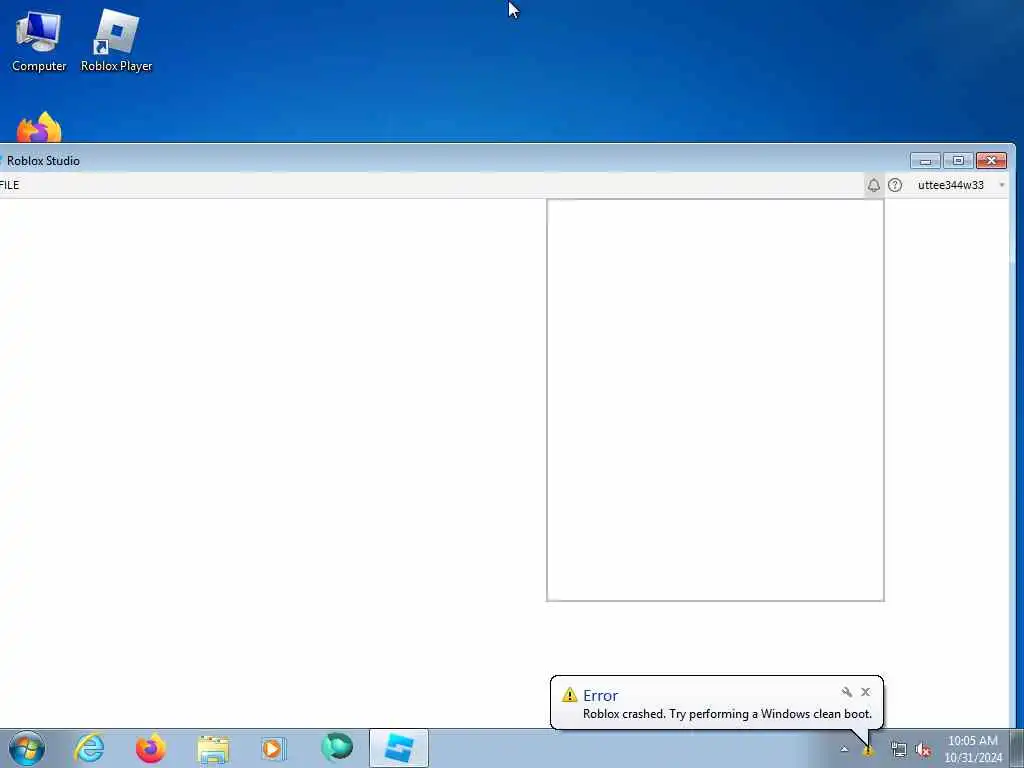Screen dimensions: 1024x768
Task: Click the help question mark icon
Action: tap(895, 185)
